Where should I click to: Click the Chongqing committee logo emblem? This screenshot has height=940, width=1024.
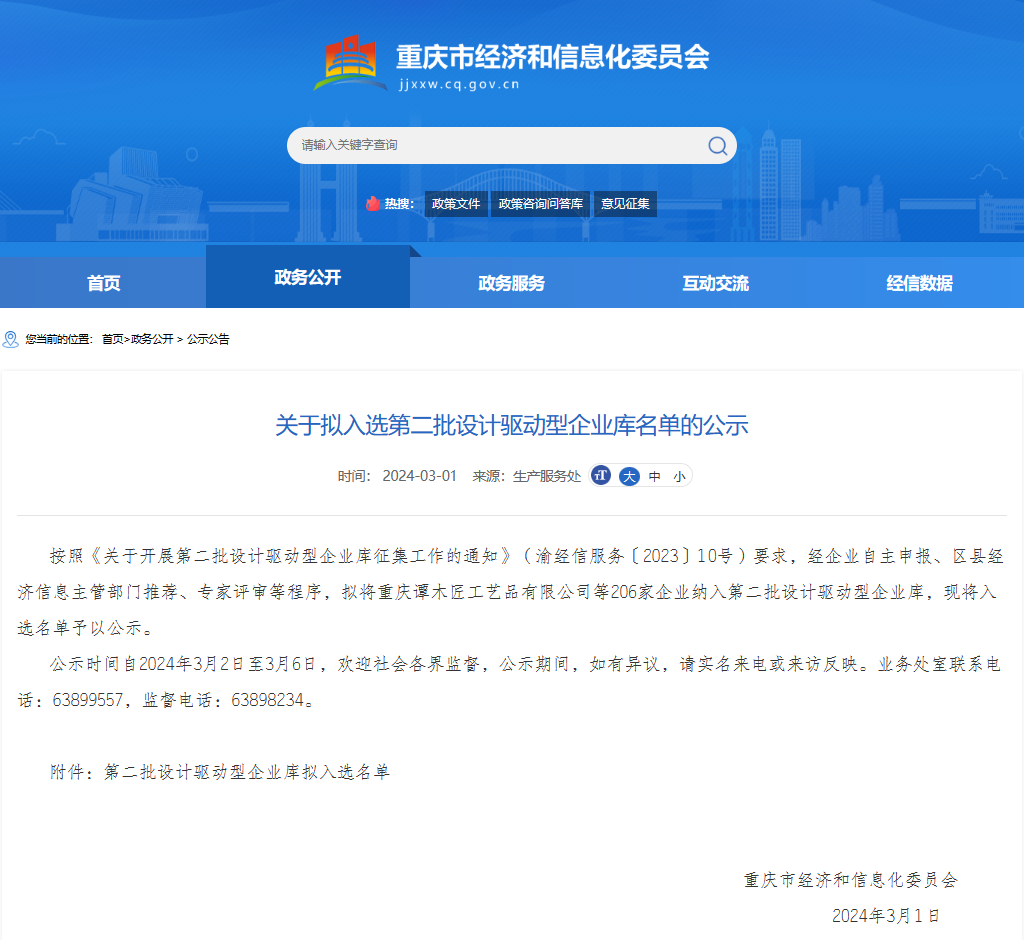pos(350,63)
